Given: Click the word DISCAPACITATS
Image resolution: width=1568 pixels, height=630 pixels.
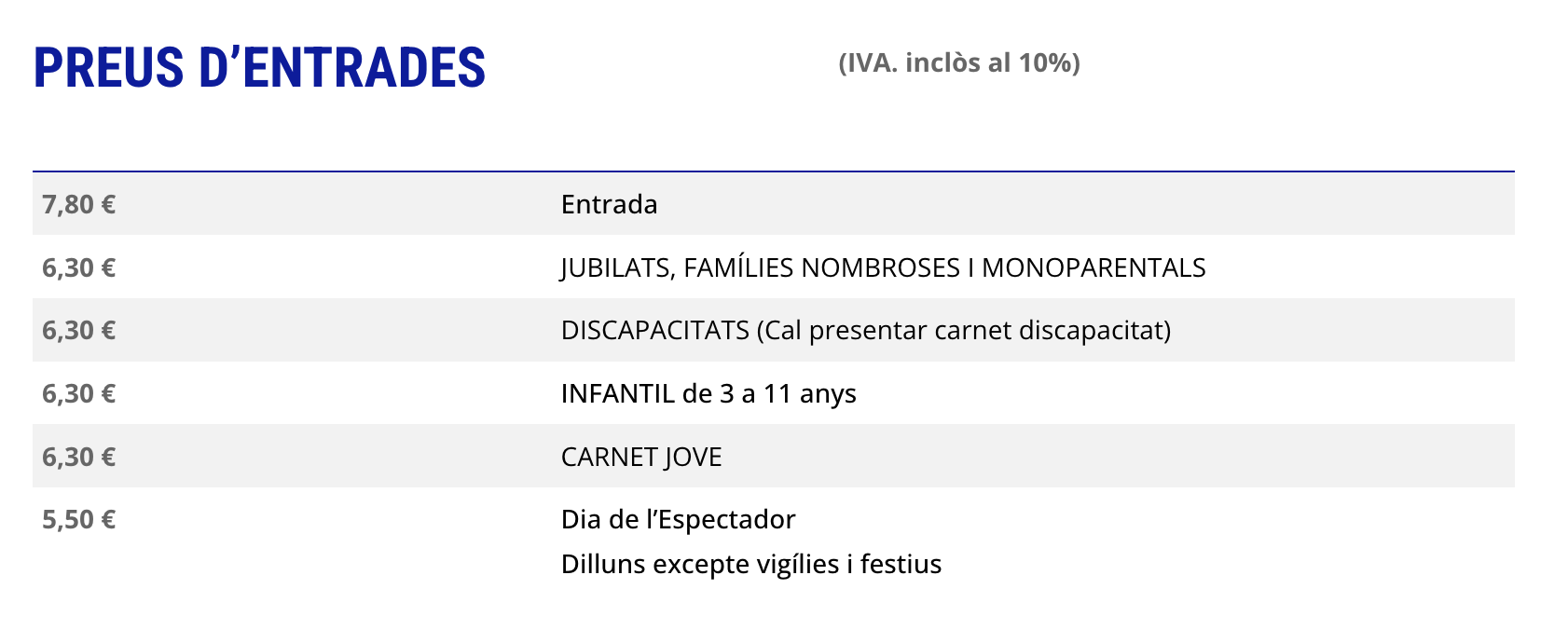Looking at the screenshot, I should point(654,330).
